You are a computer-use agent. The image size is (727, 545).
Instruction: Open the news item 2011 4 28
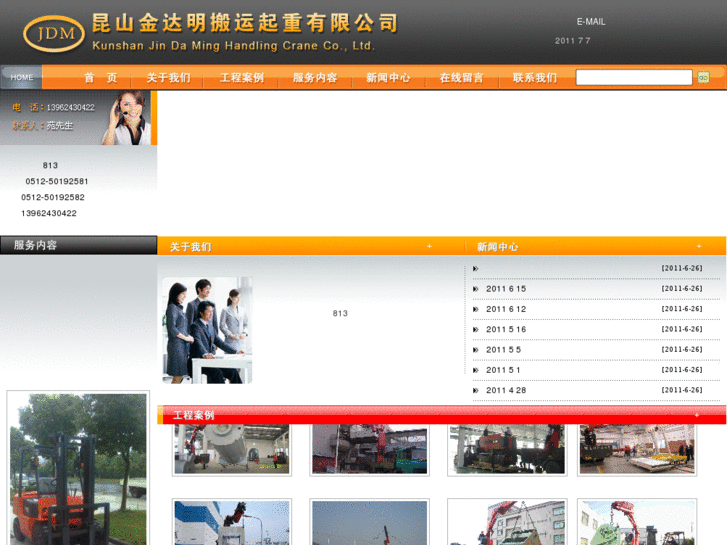tap(506, 391)
